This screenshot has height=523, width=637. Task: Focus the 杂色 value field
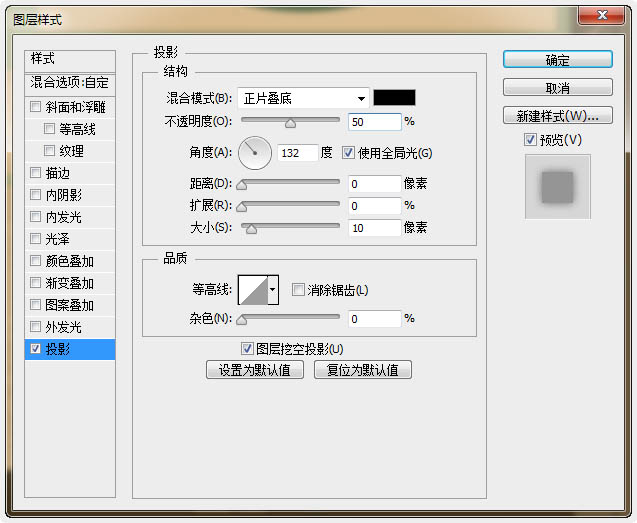click(375, 319)
